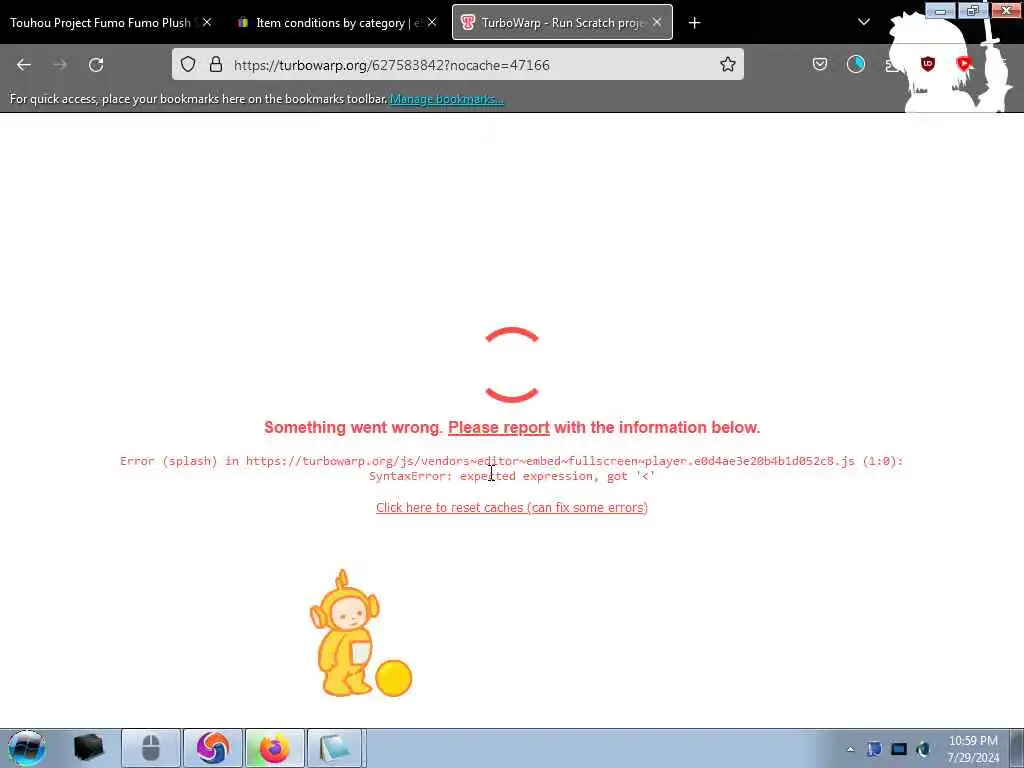Close the Item conditions by category tab
1024x768 pixels.
(432, 22)
